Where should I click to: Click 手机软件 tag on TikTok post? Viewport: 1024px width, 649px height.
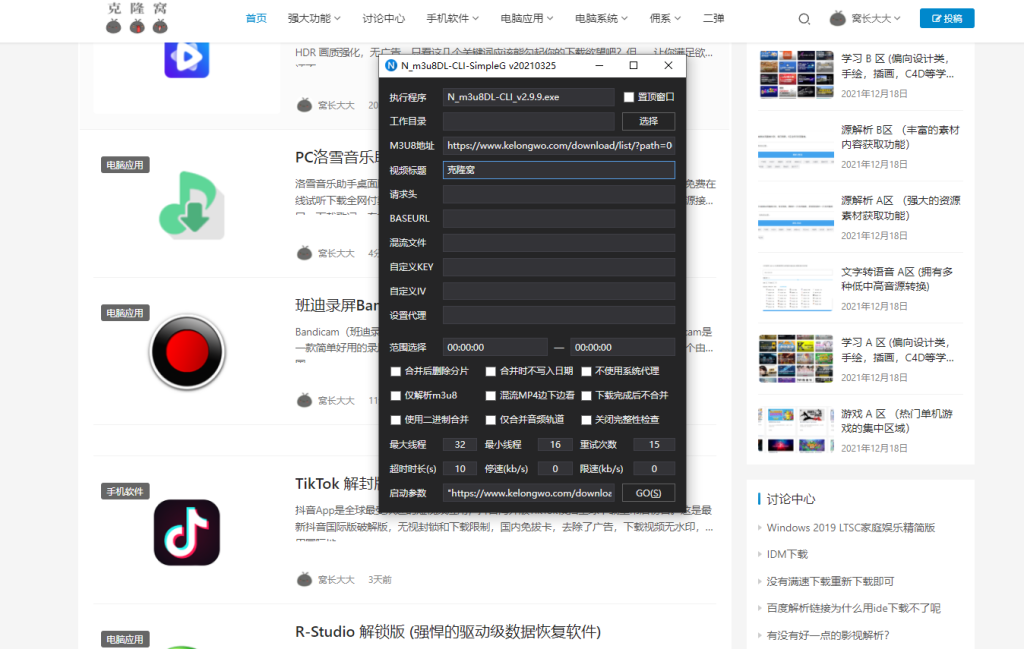pos(125,492)
